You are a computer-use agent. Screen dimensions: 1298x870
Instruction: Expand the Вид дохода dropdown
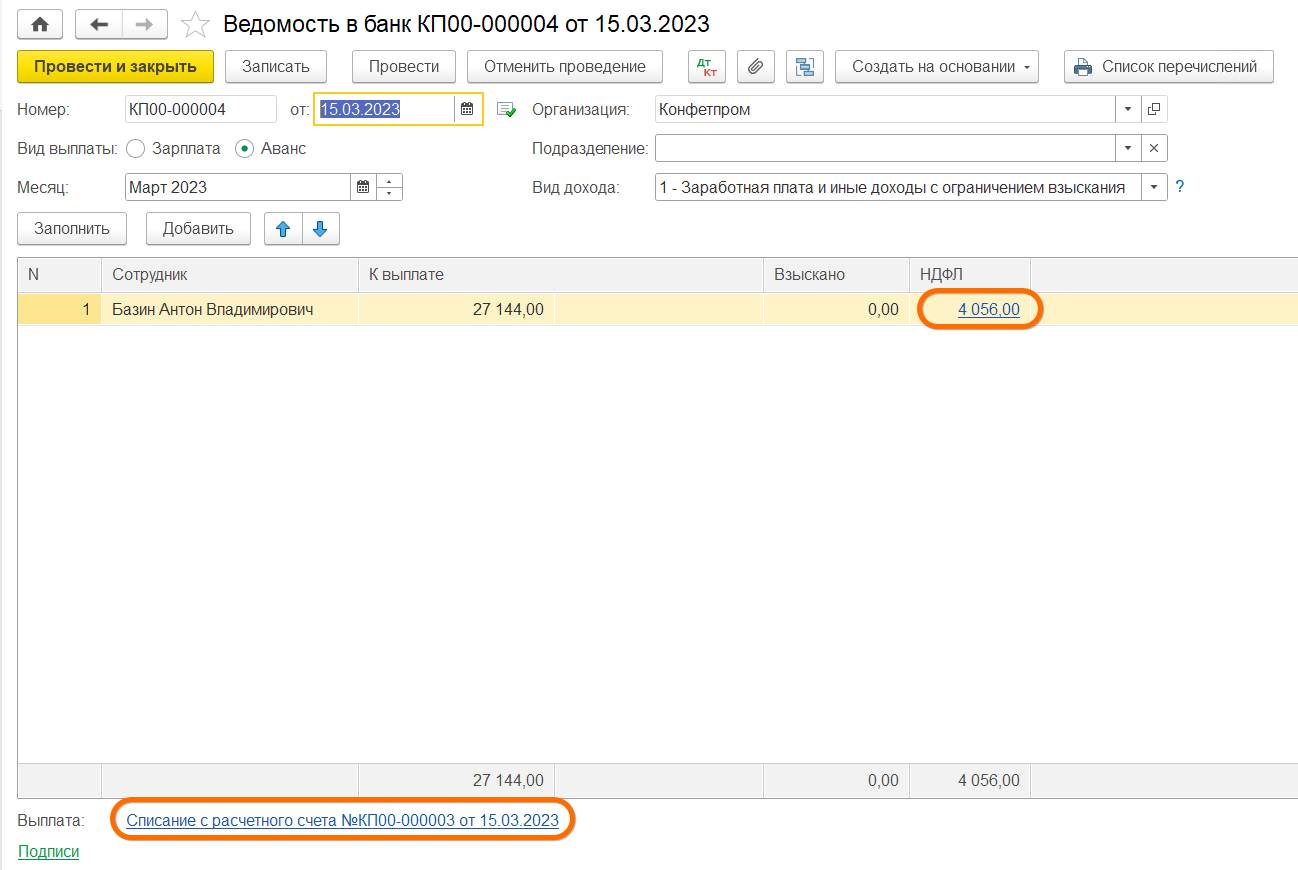pyautogui.click(x=1154, y=187)
